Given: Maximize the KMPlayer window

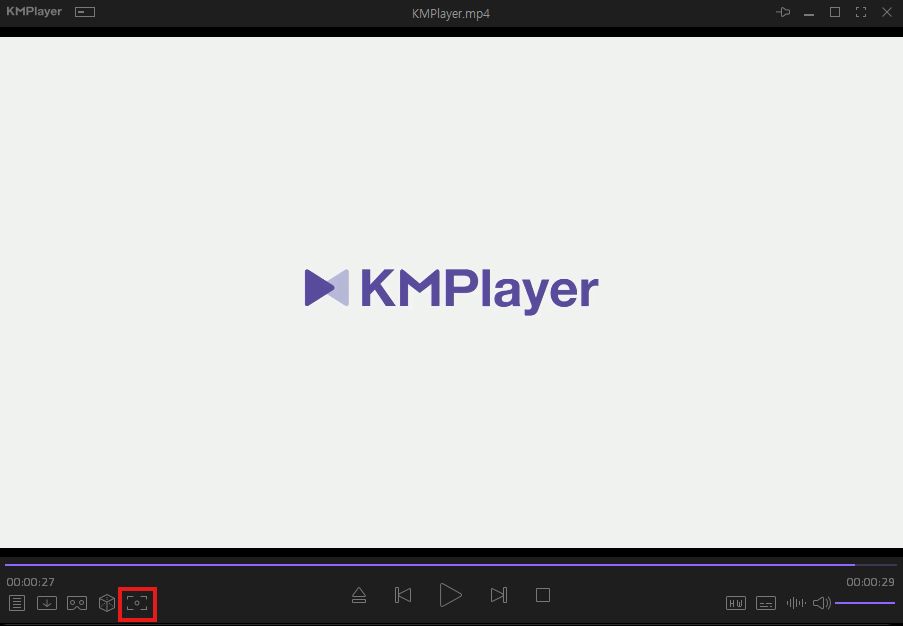Looking at the screenshot, I should pos(835,12).
